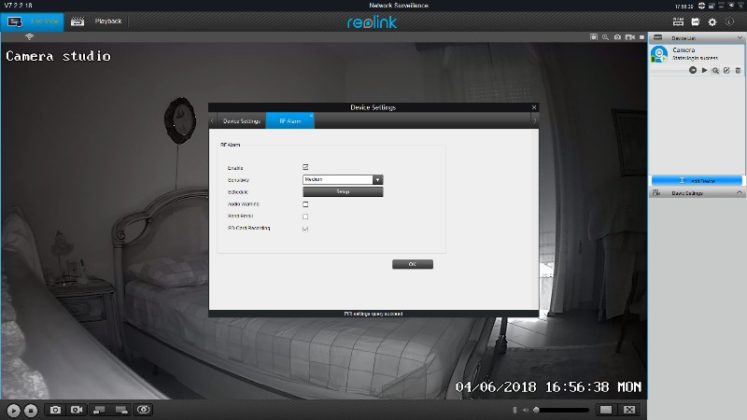Close the Device Settings dialog

(534, 108)
